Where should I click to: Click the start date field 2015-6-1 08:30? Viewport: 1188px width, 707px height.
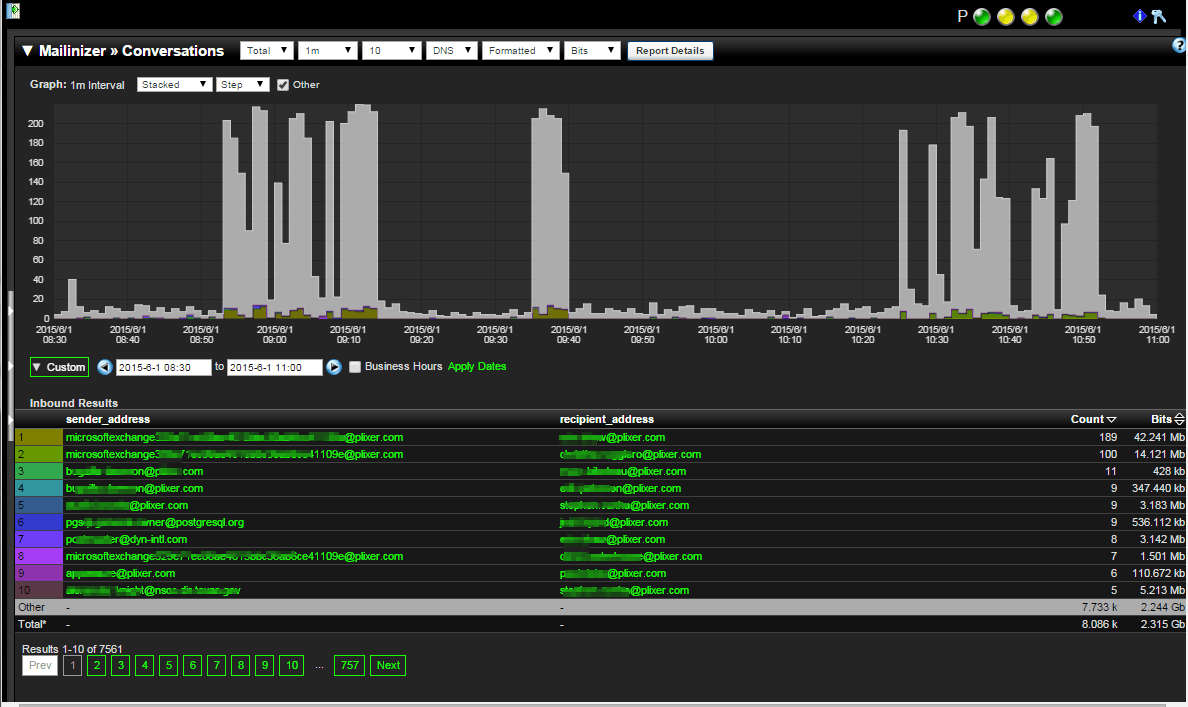[164, 368]
